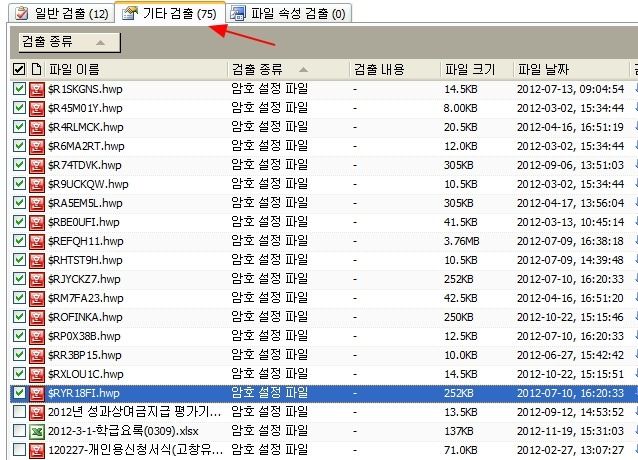Toggle the select-all checkbox in header
Image resolution: width=638 pixels, height=460 pixels.
19,69
